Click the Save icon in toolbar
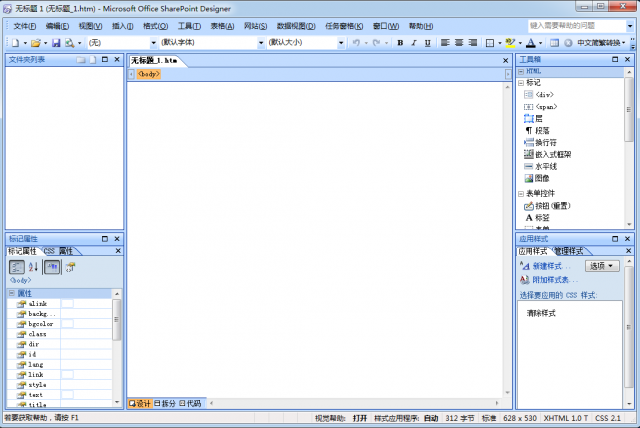This screenshot has width=640, height=428. click(56, 43)
